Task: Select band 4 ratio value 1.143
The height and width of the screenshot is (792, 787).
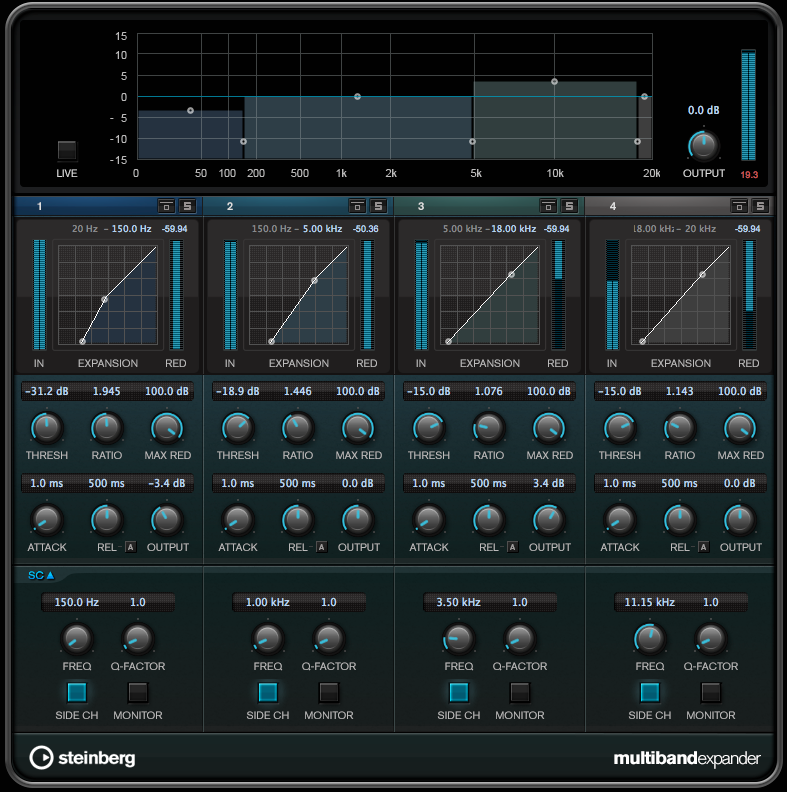Action: pos(679,391)
